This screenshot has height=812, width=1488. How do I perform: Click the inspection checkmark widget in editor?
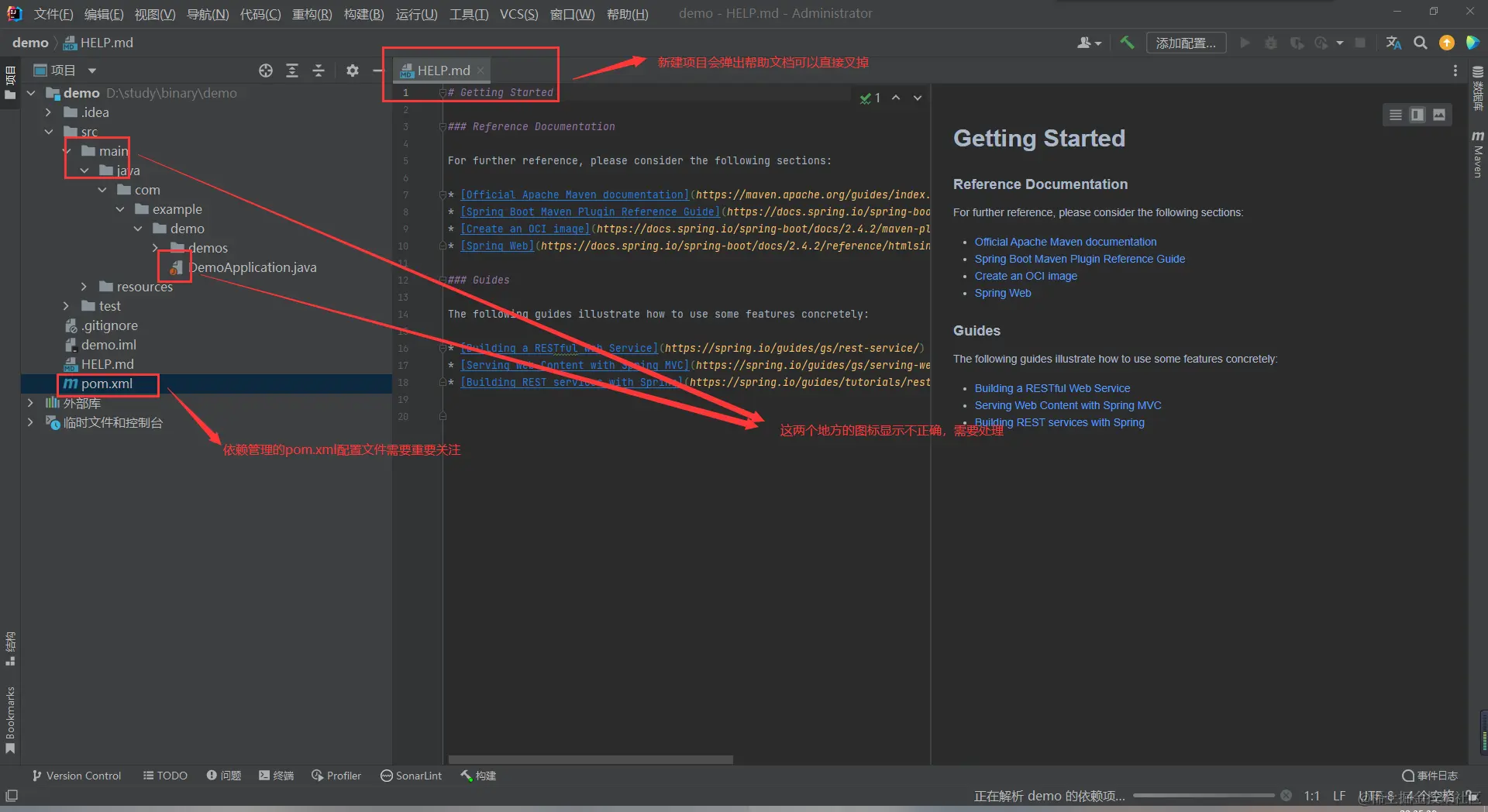coord(870,98)
